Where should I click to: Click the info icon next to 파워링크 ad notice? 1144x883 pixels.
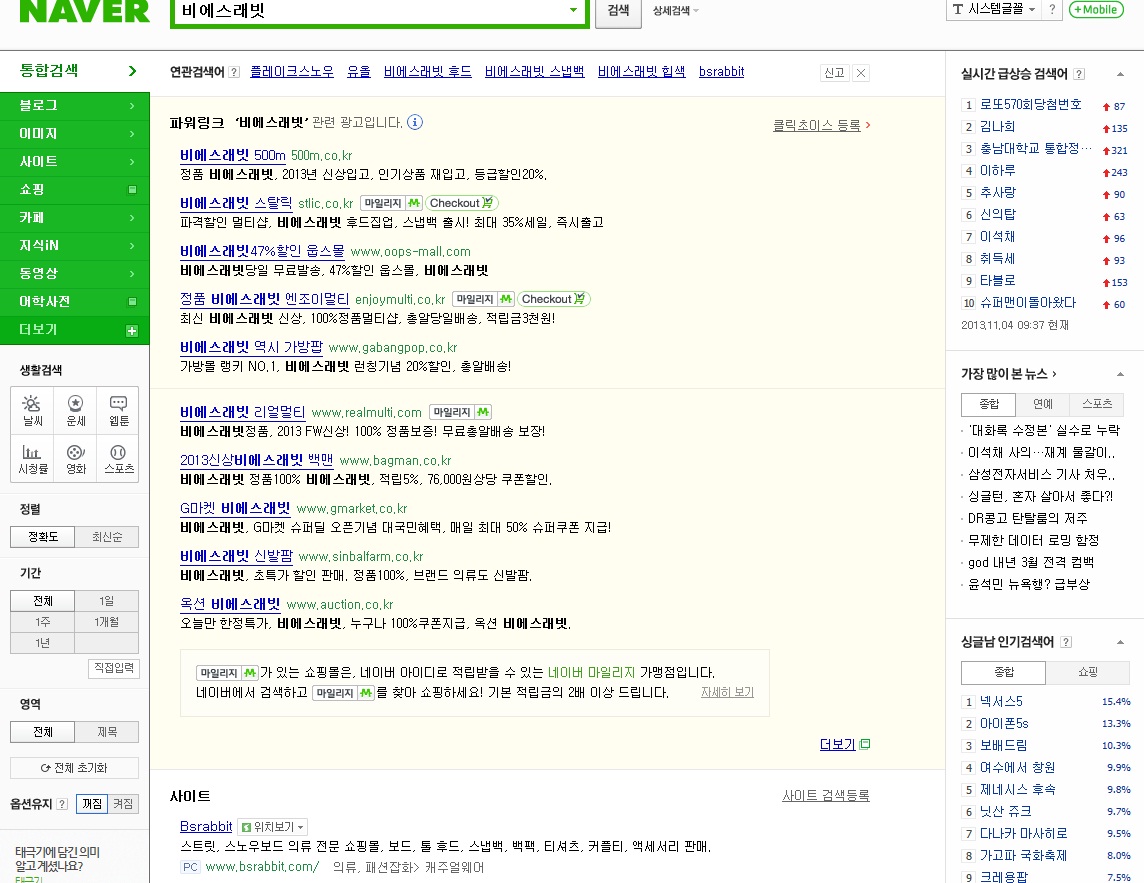414,123
